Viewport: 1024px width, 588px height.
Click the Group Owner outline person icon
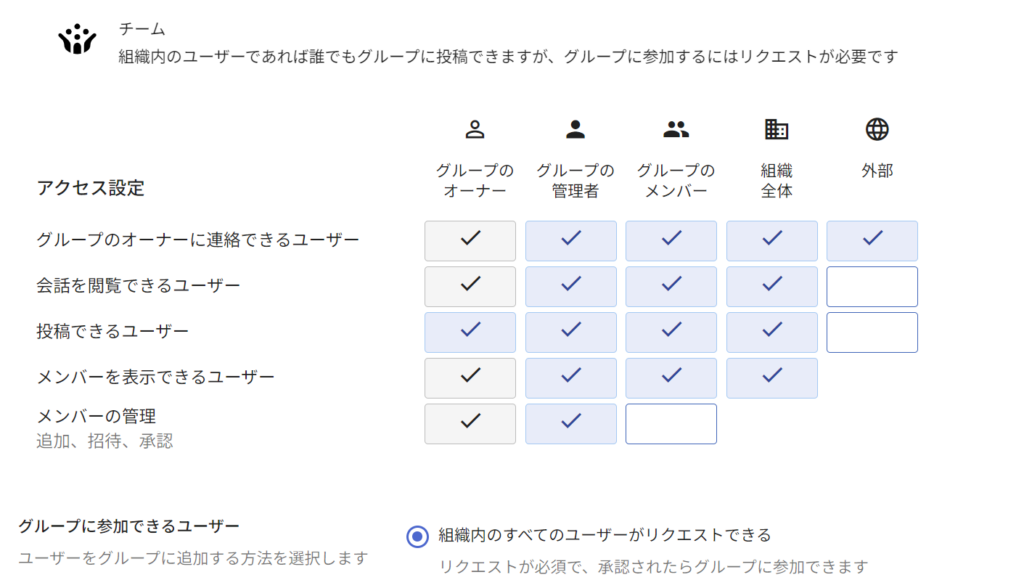tap(475, 129)
